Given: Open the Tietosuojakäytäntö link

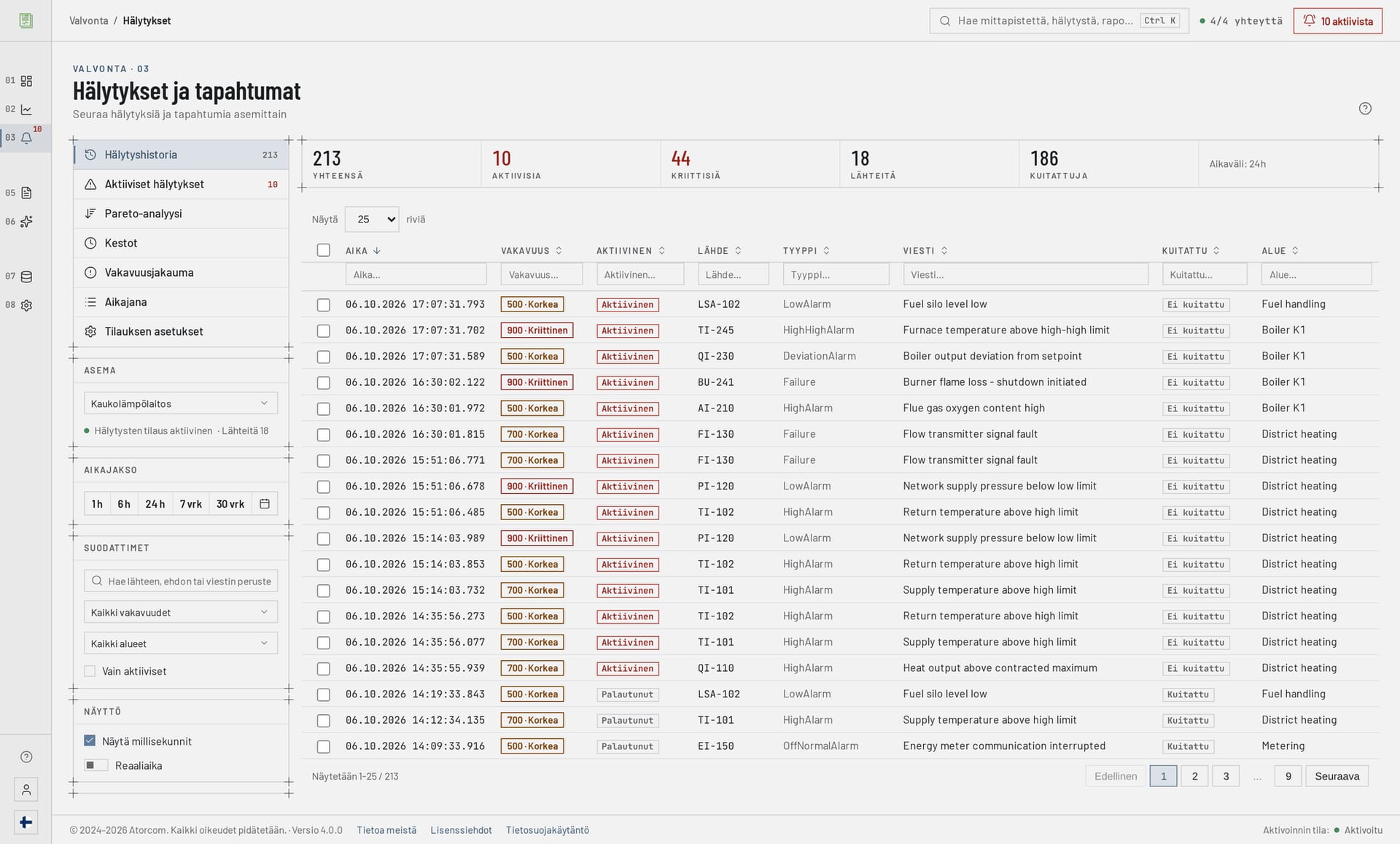Looking at the screenshot, I should 548,830.
